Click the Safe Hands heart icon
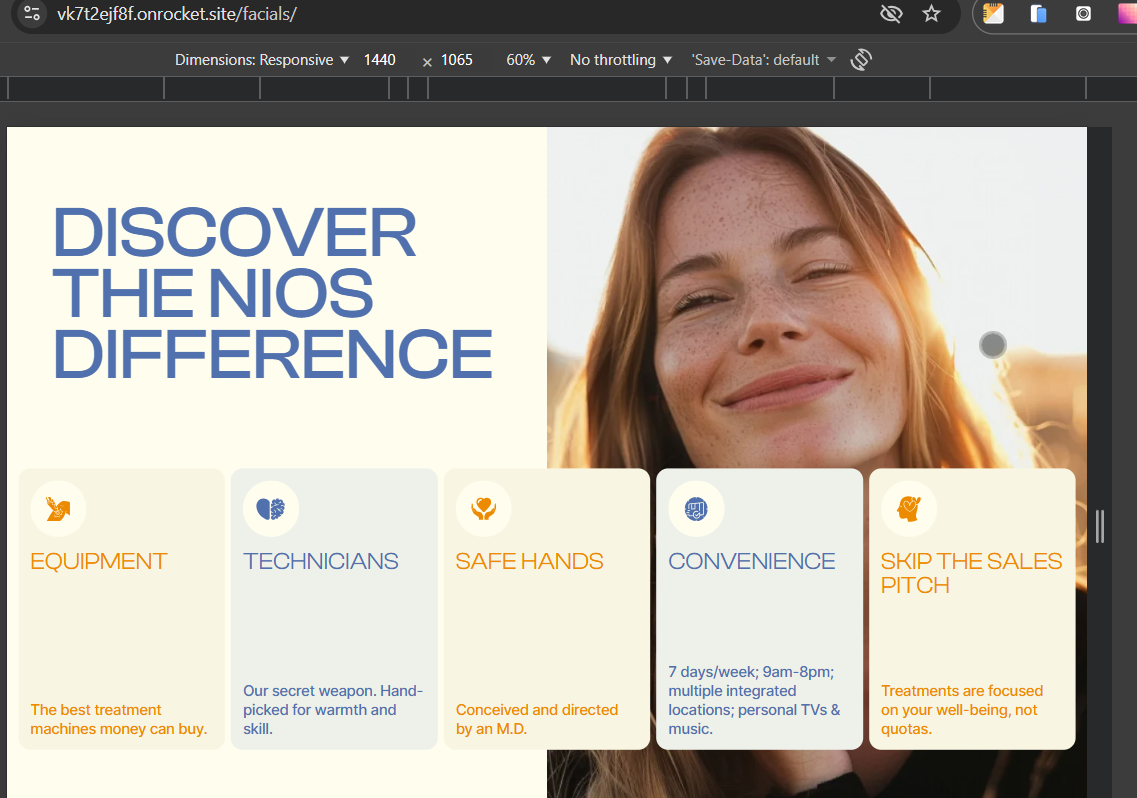The height and width of the screenshot is (798, 1137). (x=484, y=509)
